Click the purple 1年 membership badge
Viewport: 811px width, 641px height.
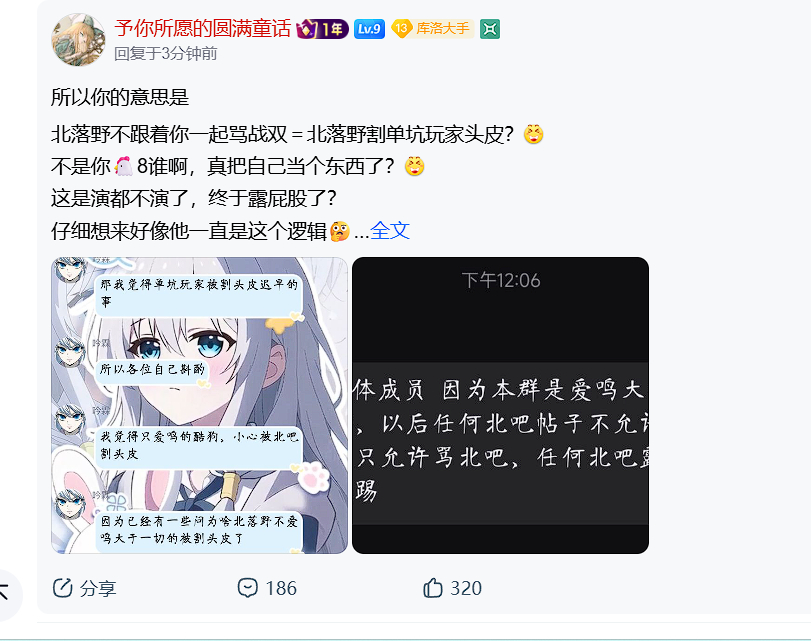(x=322, y=29)
